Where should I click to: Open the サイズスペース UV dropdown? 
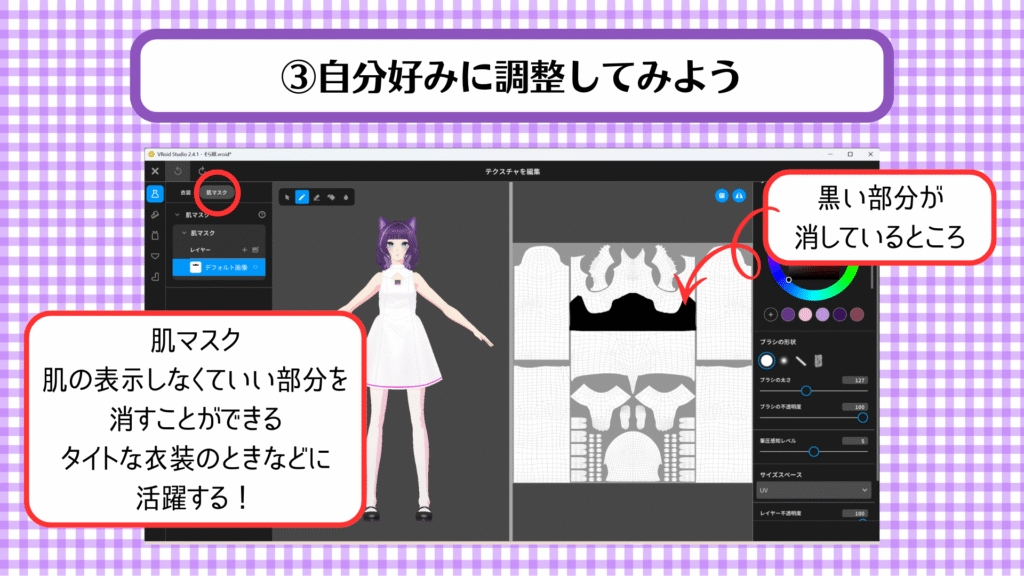(x=814, y=490)
